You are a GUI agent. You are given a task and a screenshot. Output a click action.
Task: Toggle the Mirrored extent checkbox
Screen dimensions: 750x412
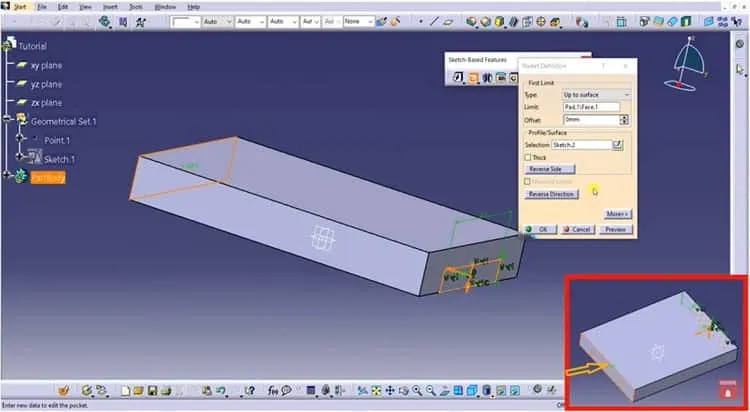pyautogui.click(x=528, y=182)
